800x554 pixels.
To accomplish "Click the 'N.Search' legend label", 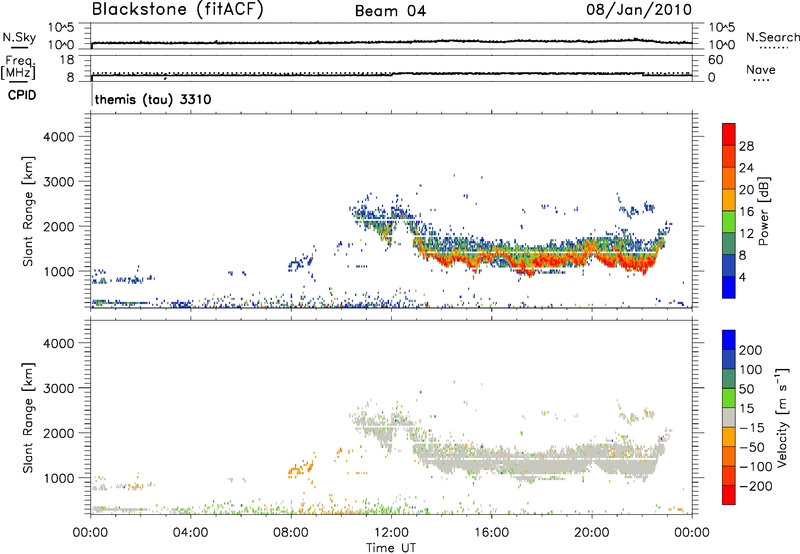I will pyautogui.click(x=772, y=37).
